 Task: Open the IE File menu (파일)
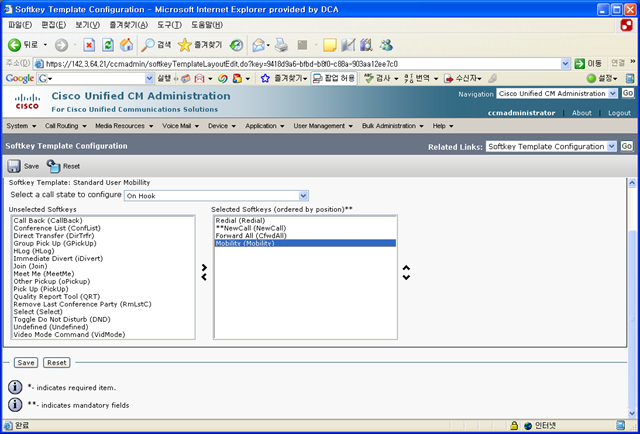point(20,25)
